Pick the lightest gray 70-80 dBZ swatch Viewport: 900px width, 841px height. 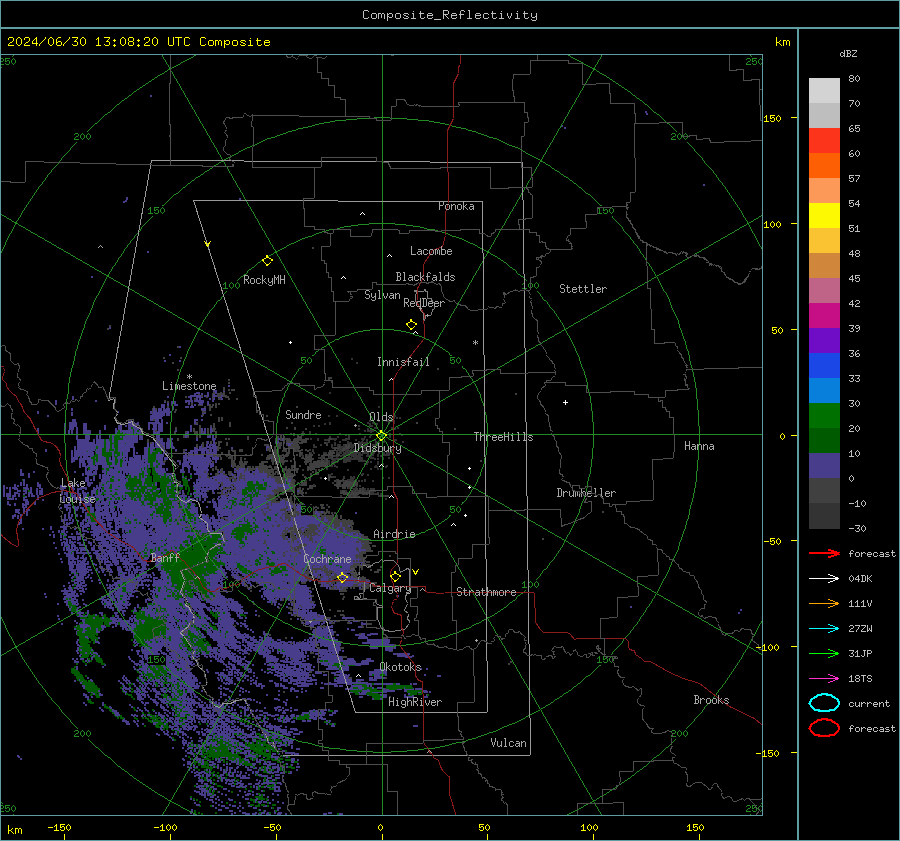824,91
